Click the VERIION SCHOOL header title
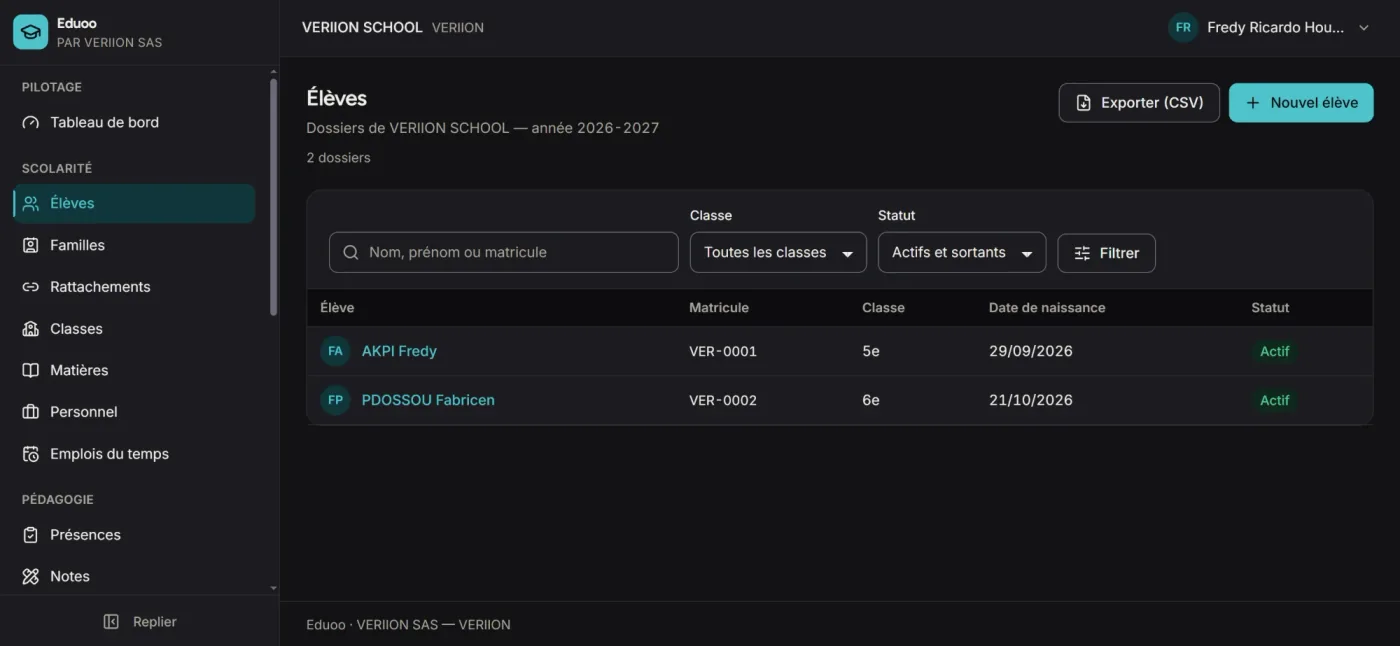This screenshot has width=1400, height=646. pos(362,28)
